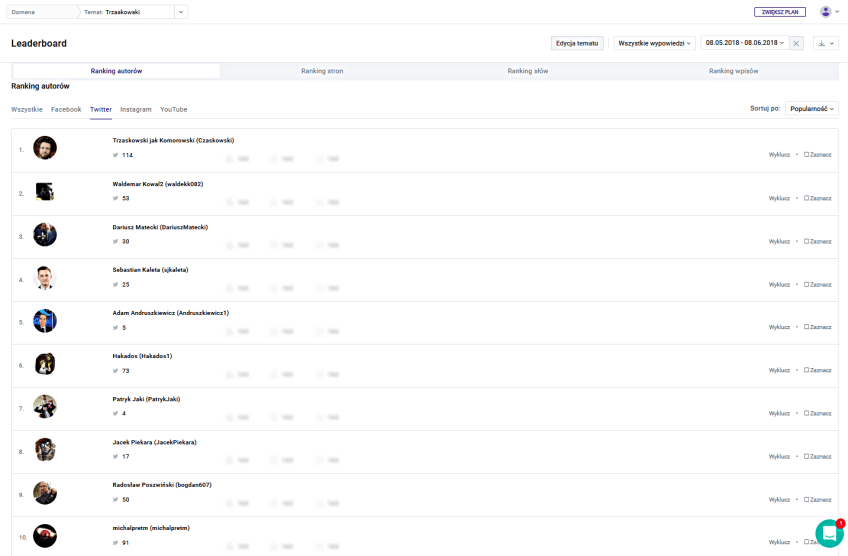Click the user account avatar icon
The height and width of the screenshot is (556, 848).
tap(825, 12)
